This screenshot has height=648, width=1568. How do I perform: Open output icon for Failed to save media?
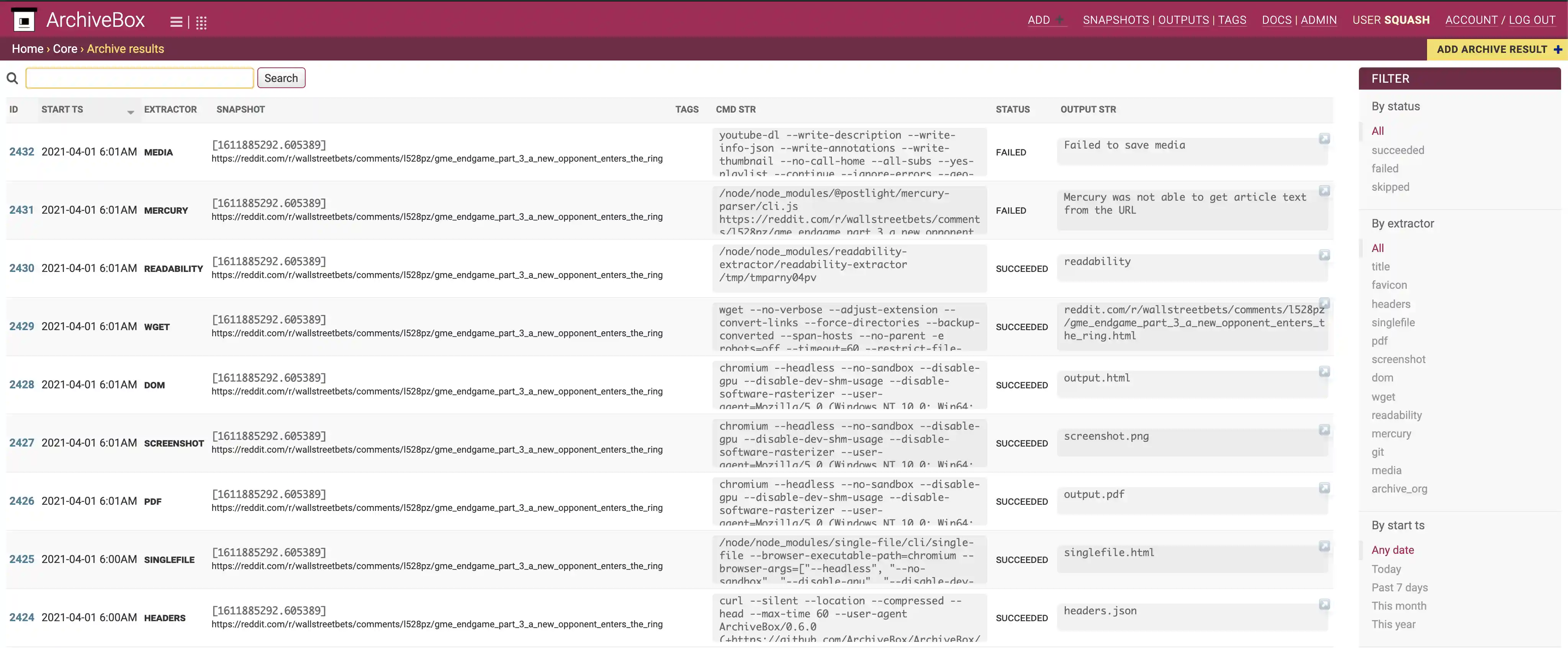(1324, 139)
